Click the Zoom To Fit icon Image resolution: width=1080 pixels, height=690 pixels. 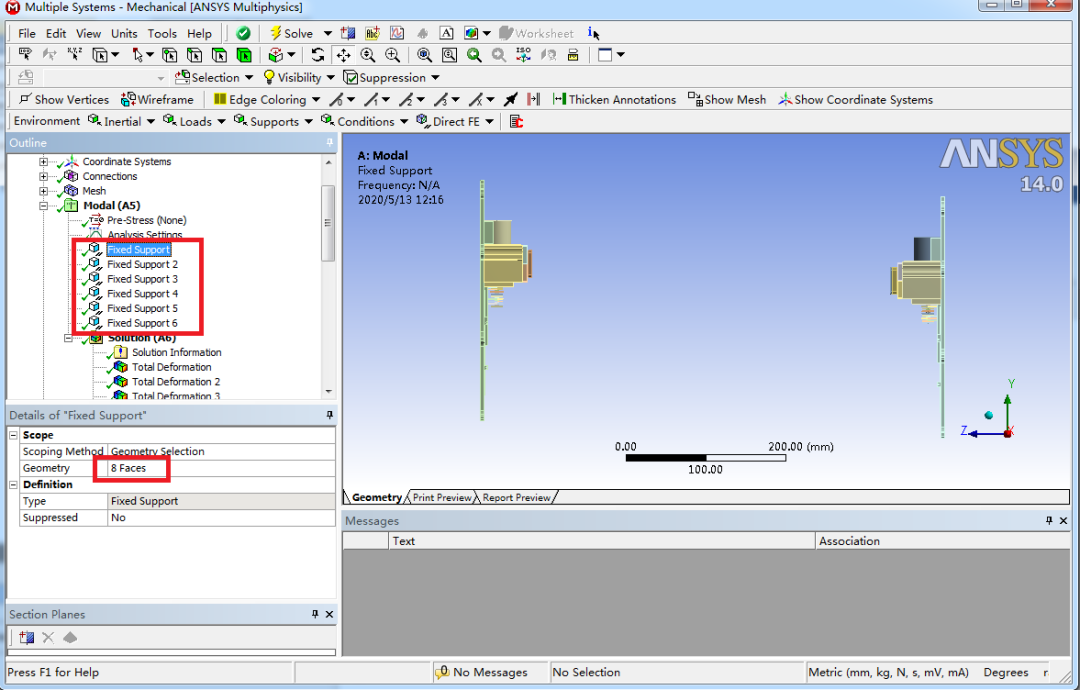[424, 55]
